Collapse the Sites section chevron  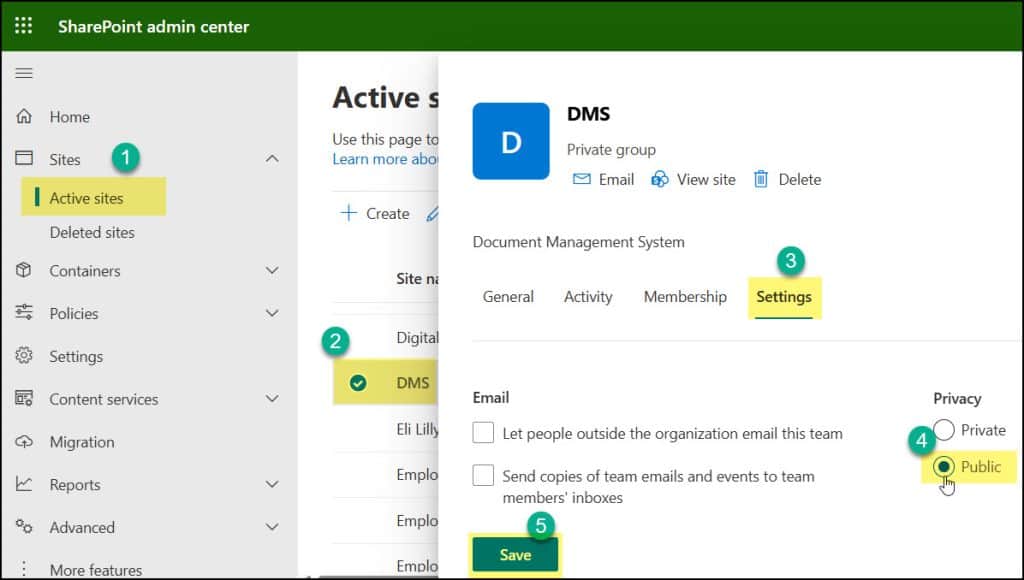[x=272, y=159]
